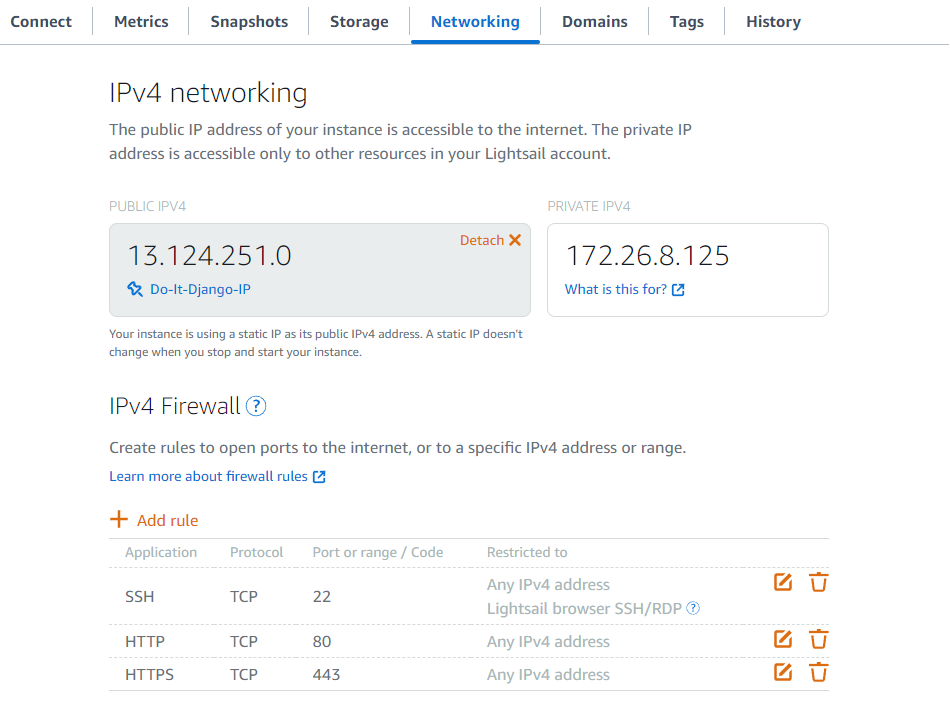Viewport: 950px width, 708px height.
Task: Detach the static IP address
Action: (x=490, y=240)
